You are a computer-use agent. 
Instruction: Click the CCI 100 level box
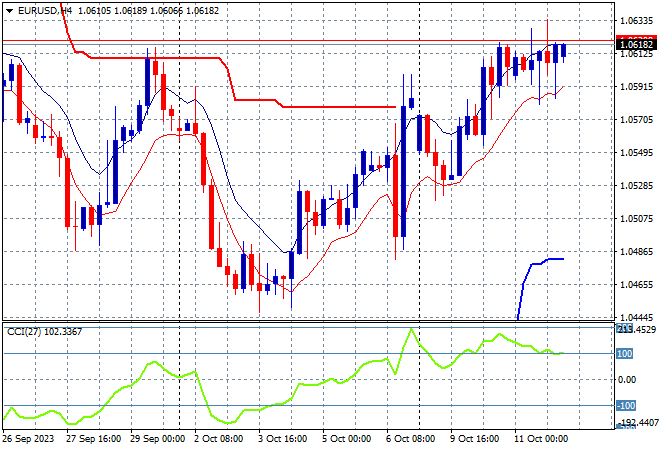point(624,354)
